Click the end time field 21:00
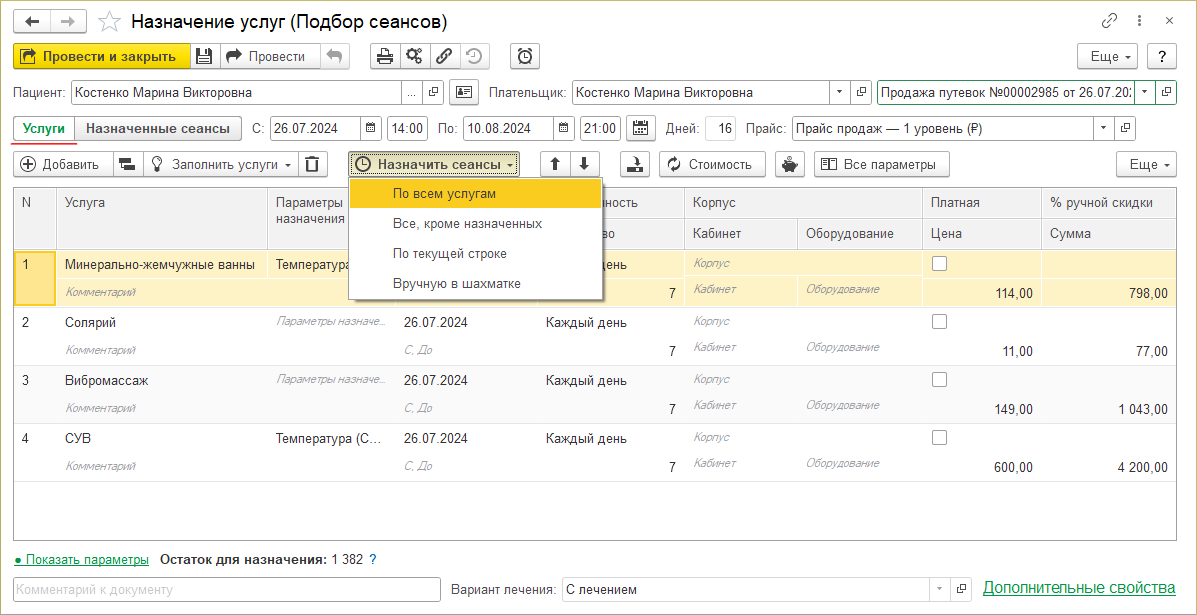Image resolution: width=1197 pixels, height=615 pixels. [x=601, y=128]
